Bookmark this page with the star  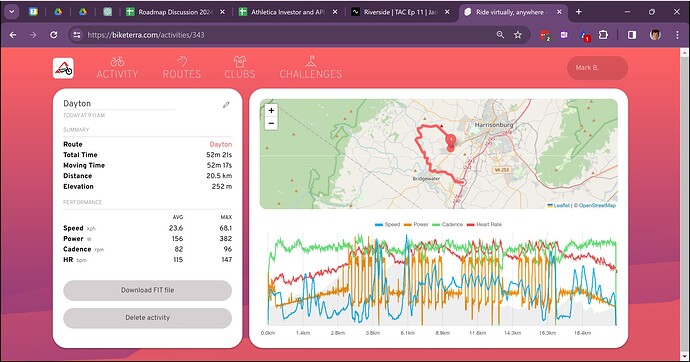point(518,35)
